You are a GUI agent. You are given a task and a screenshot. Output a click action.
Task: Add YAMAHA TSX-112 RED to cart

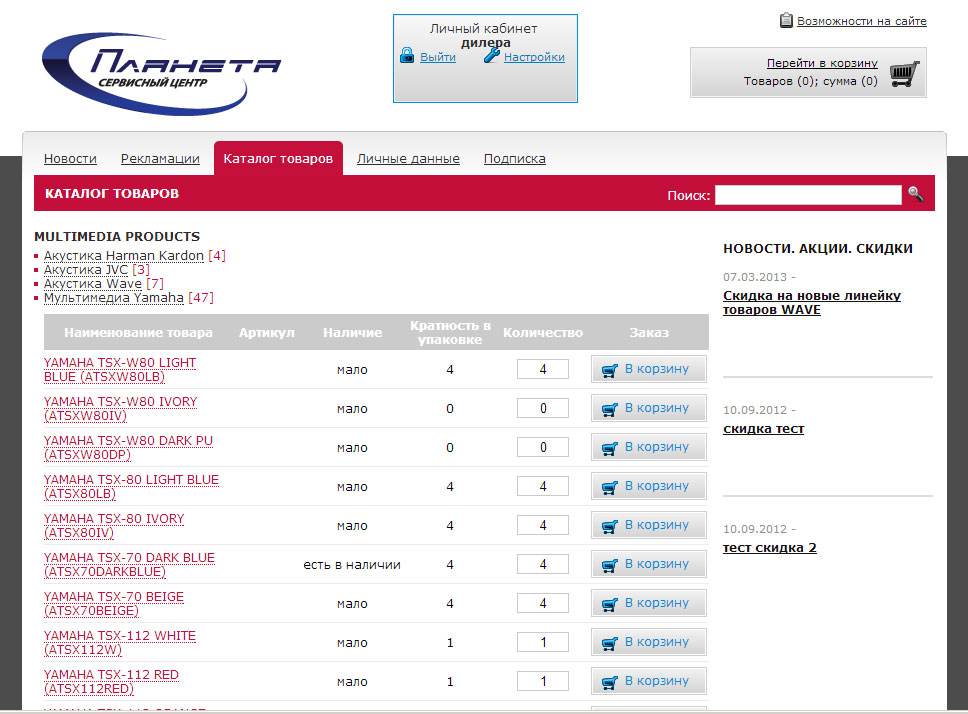pos(648,681)
